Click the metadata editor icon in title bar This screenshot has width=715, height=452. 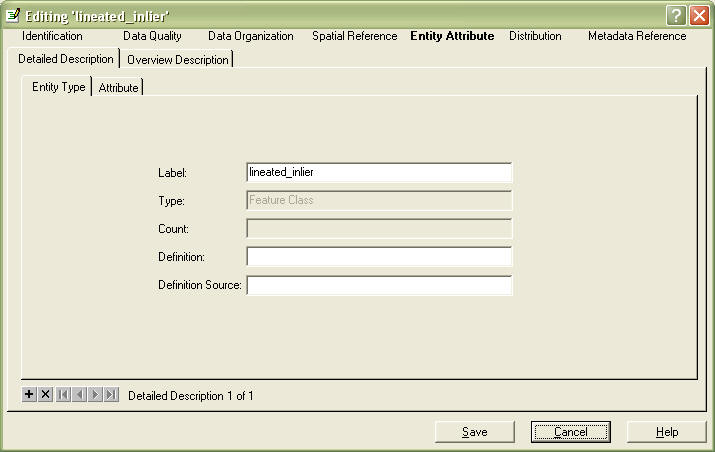point(14,14)
